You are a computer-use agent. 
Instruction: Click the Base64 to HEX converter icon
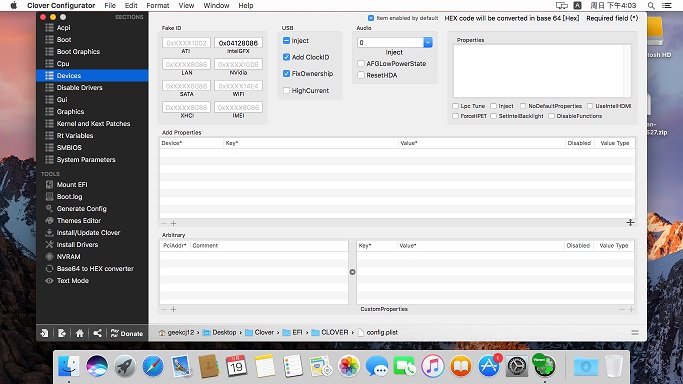pos(49,269)
